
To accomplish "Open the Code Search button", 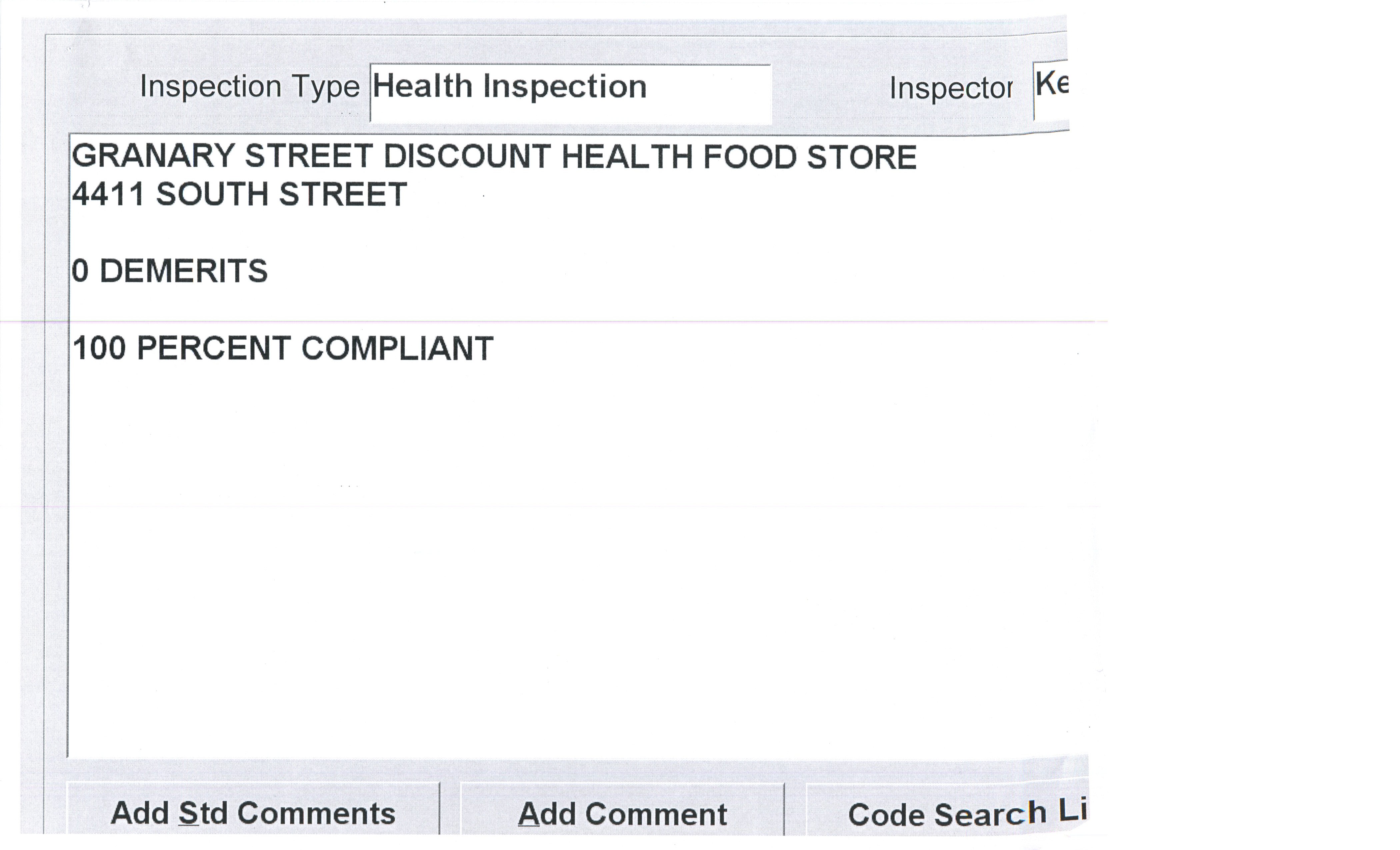I will (x=946, y=814).
